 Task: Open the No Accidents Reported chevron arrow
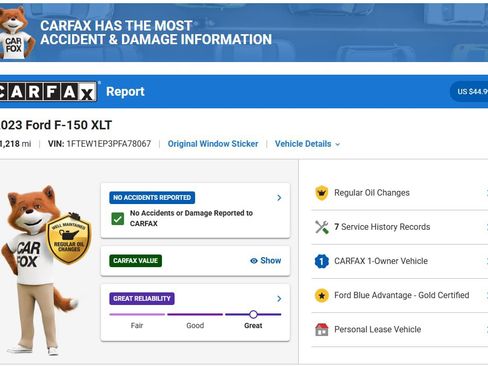pyautogui.click(x=279, y=198)
